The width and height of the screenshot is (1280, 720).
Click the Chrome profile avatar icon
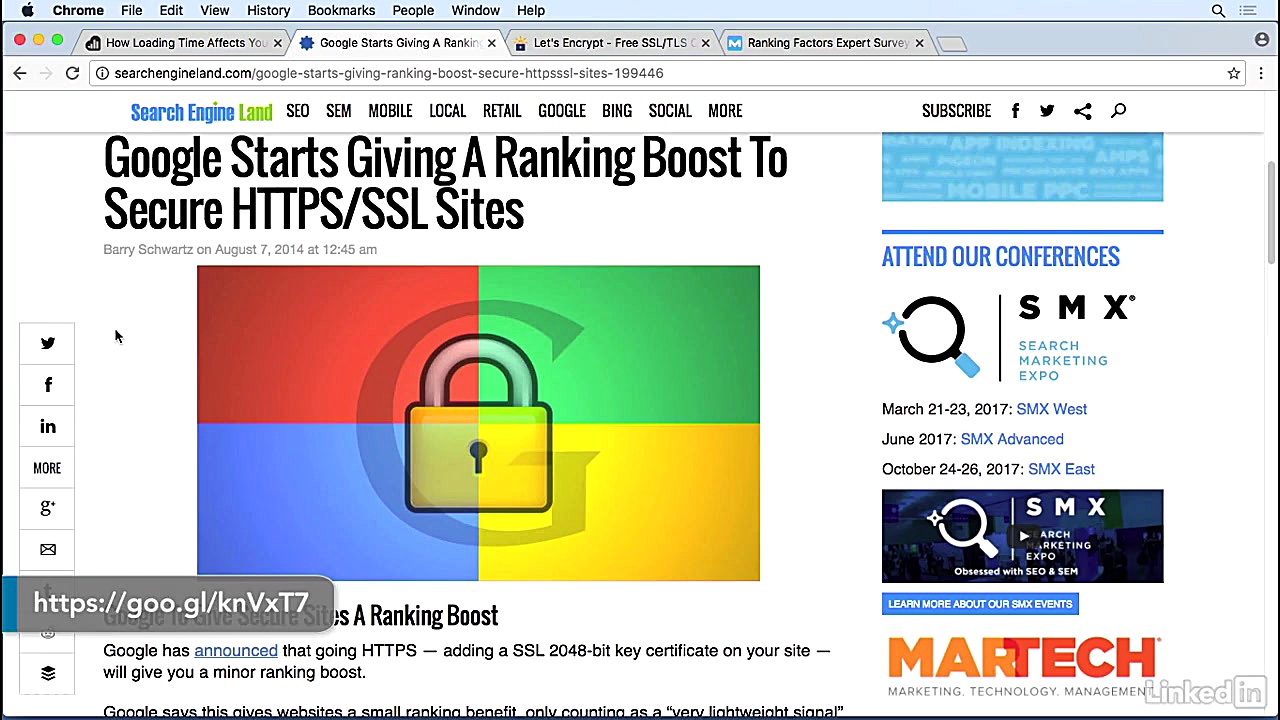[1262, 40]
